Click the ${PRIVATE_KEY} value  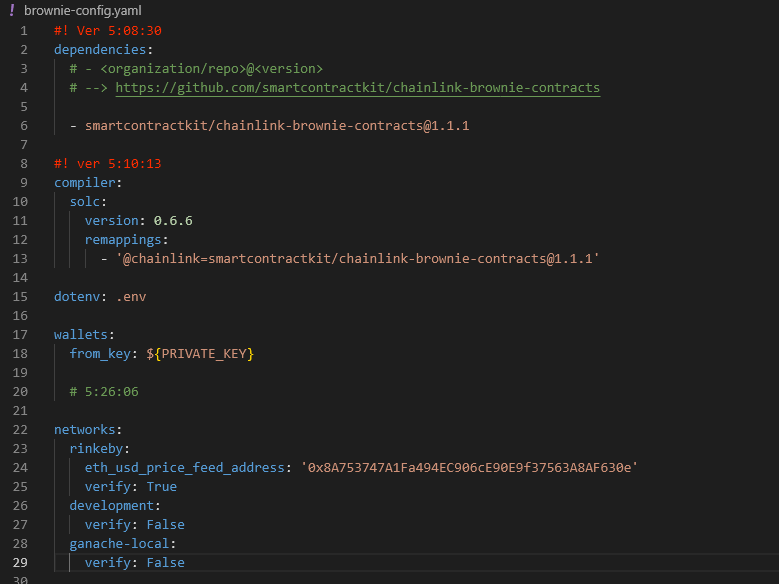click(x=200, y=353)
